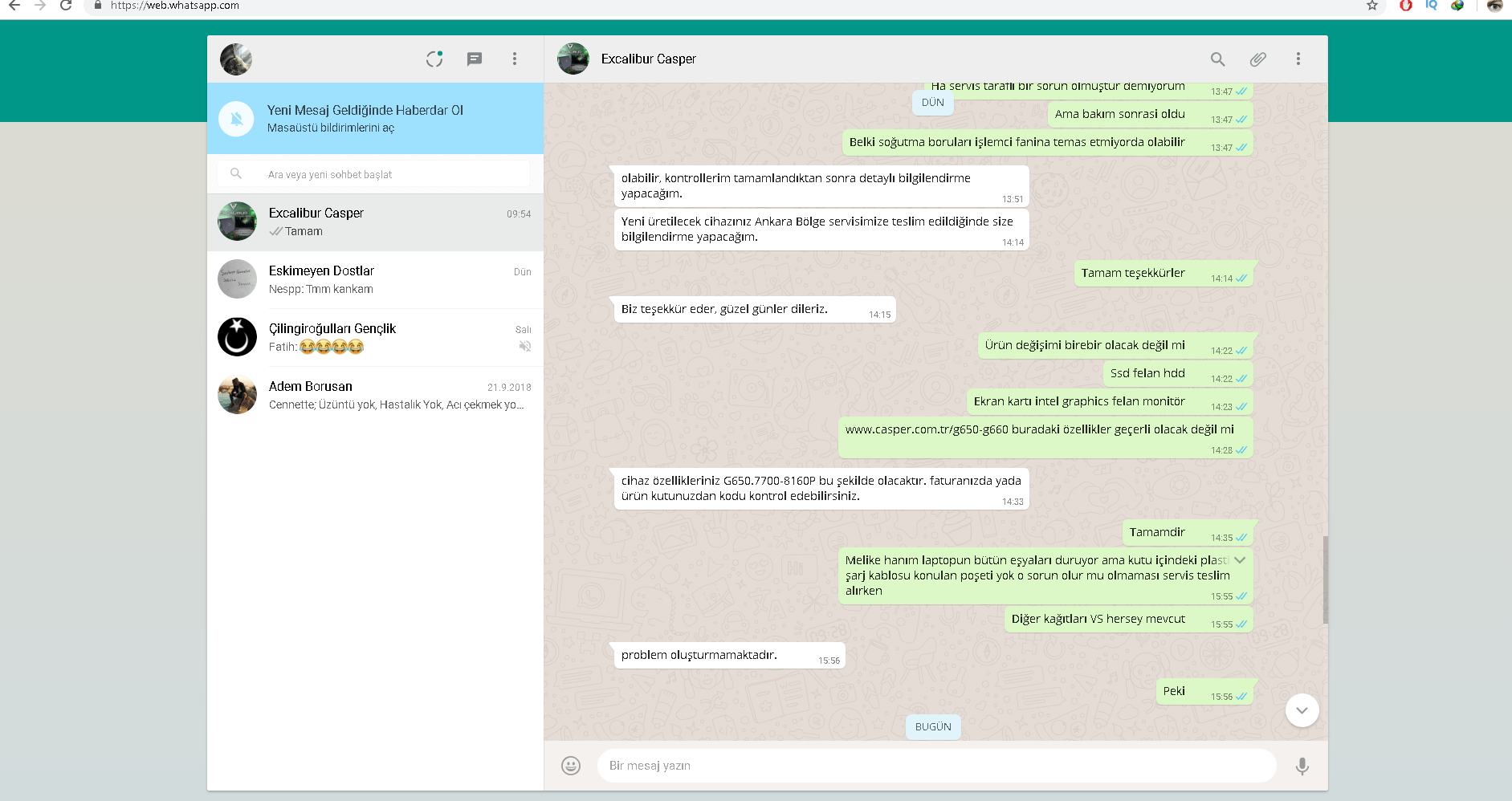Expand message options on 'Melike hanım' message
The height and width of the screenshot is (801, 1512).
click(x=1240, y=560)
